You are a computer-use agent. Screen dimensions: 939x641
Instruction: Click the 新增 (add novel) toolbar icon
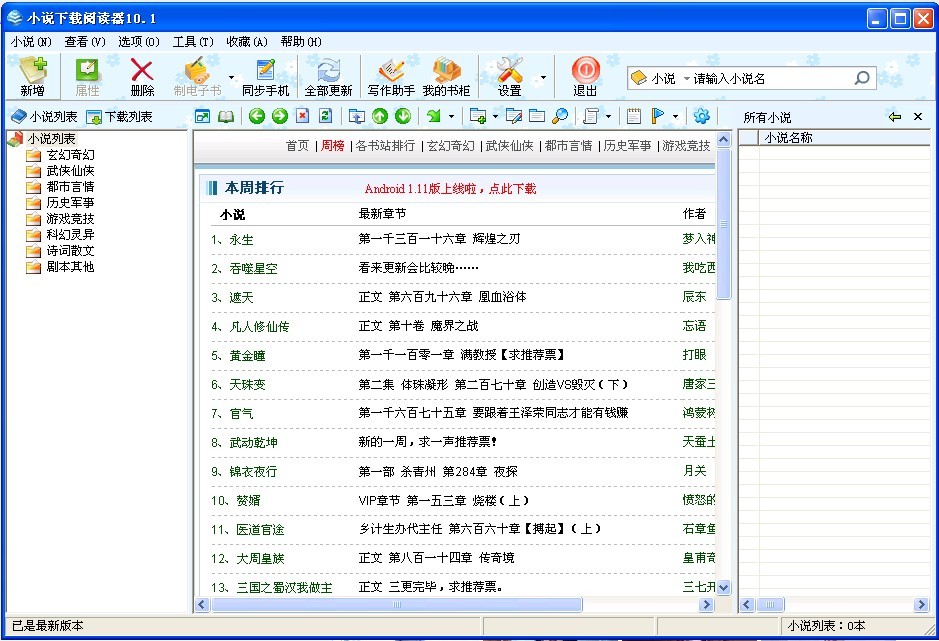(32, 76)
